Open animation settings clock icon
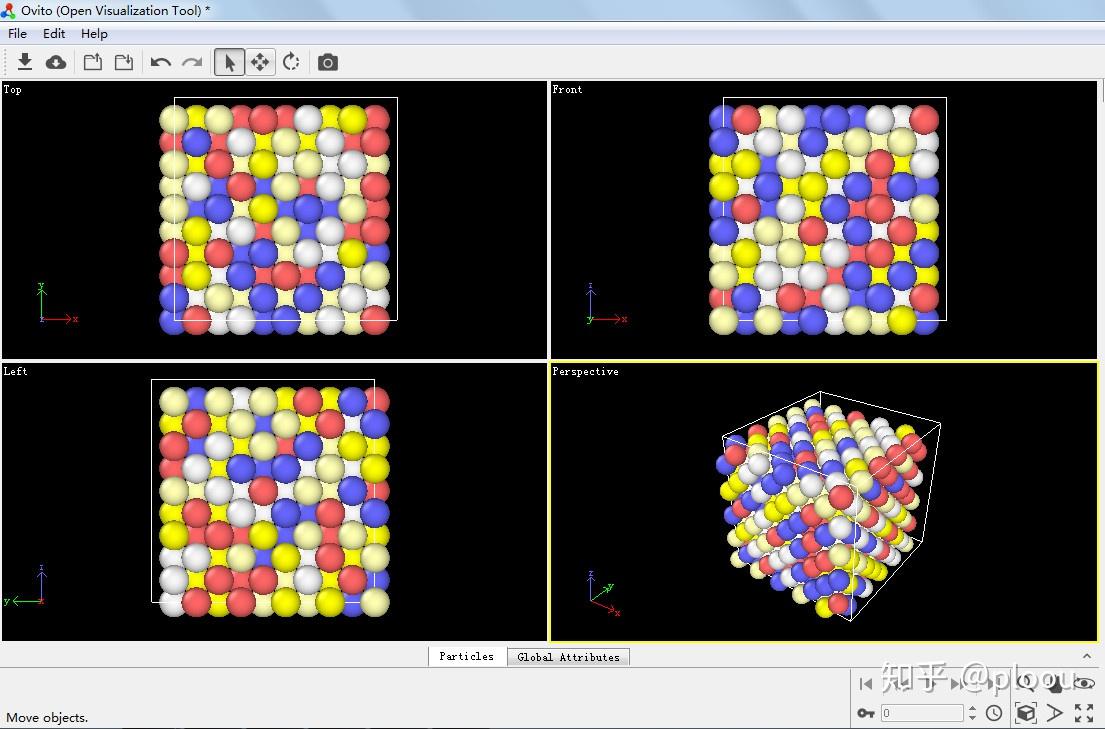This screenshot has height=729, width=1105. point(994,713)
